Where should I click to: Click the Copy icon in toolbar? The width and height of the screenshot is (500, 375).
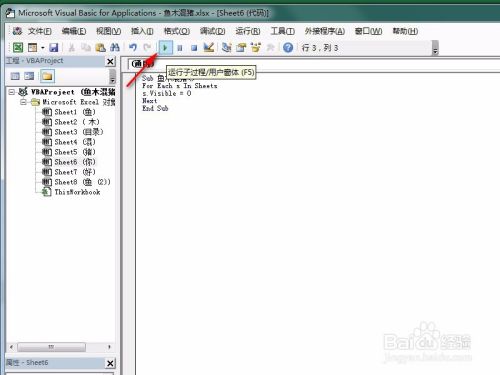tap(86, 48)
